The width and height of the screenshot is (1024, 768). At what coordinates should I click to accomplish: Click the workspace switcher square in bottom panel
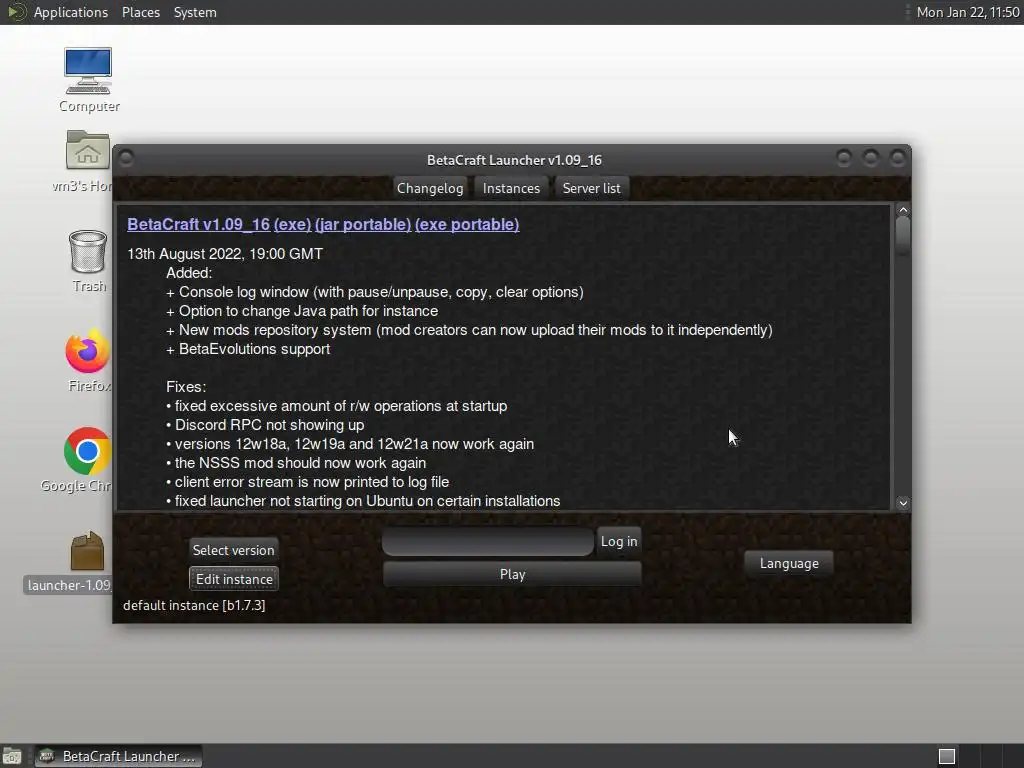point(947,756)
